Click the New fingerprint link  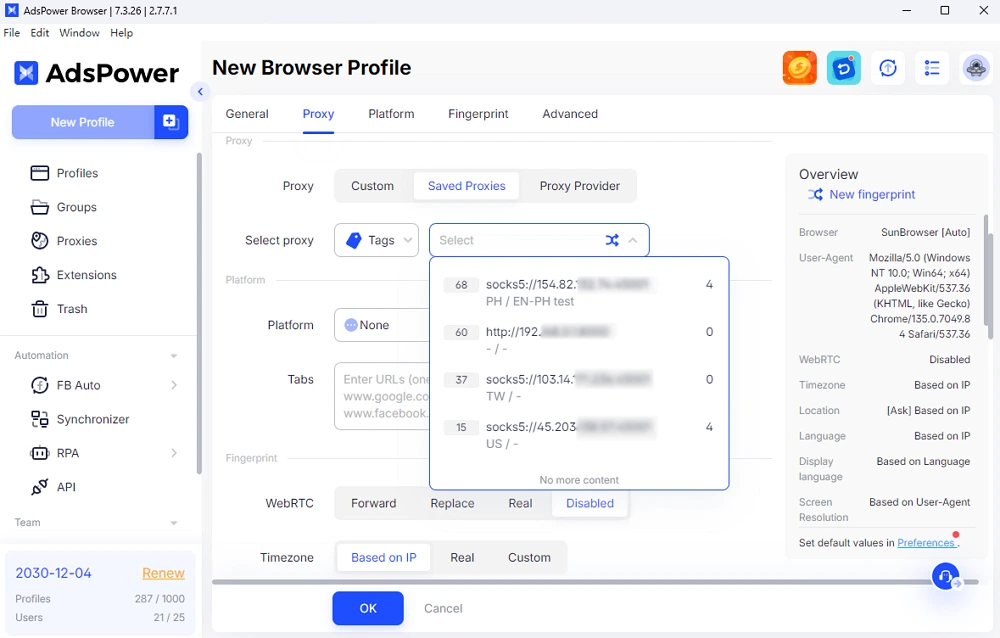(872, 195)
